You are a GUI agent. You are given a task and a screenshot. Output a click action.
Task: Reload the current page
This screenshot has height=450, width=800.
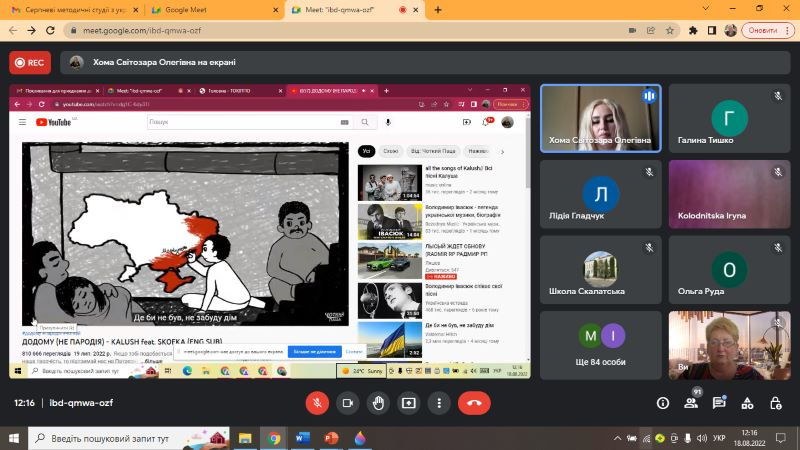[x=50, y=31]
